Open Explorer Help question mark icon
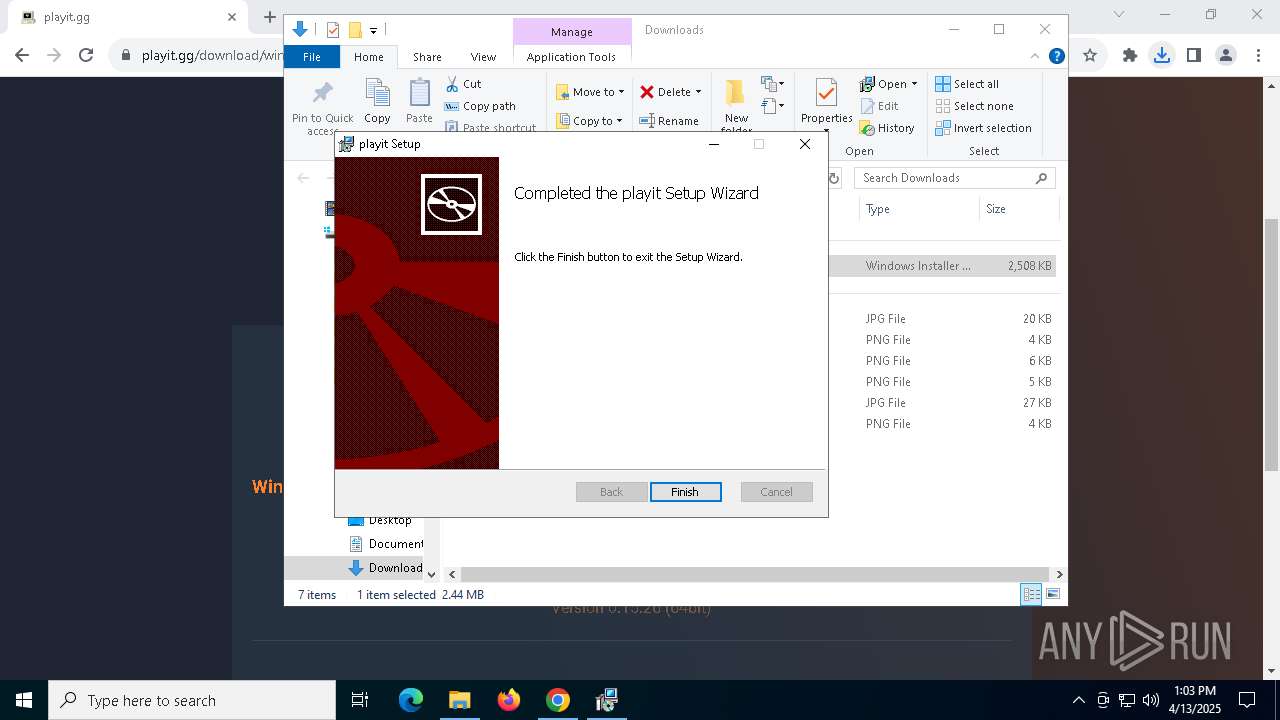This screenshot has height=720, width=1280. tap(1056, 56)
